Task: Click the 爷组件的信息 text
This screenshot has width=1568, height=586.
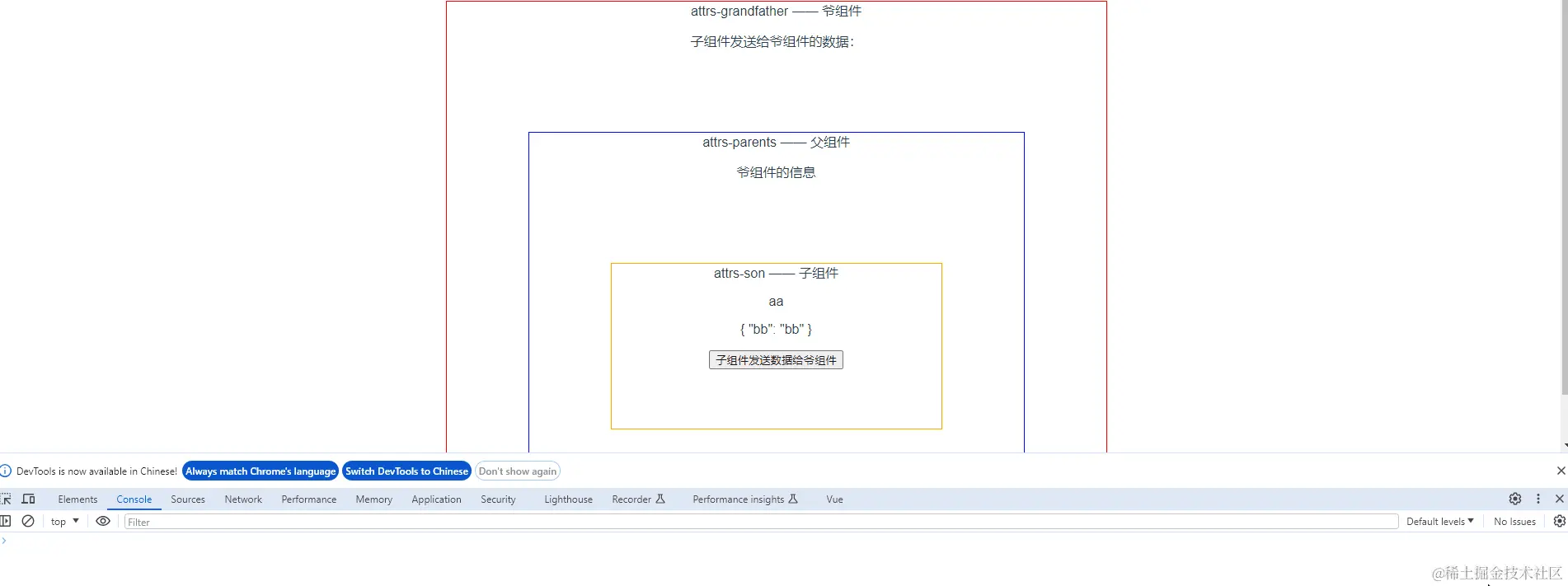Action: click(776, 172)
